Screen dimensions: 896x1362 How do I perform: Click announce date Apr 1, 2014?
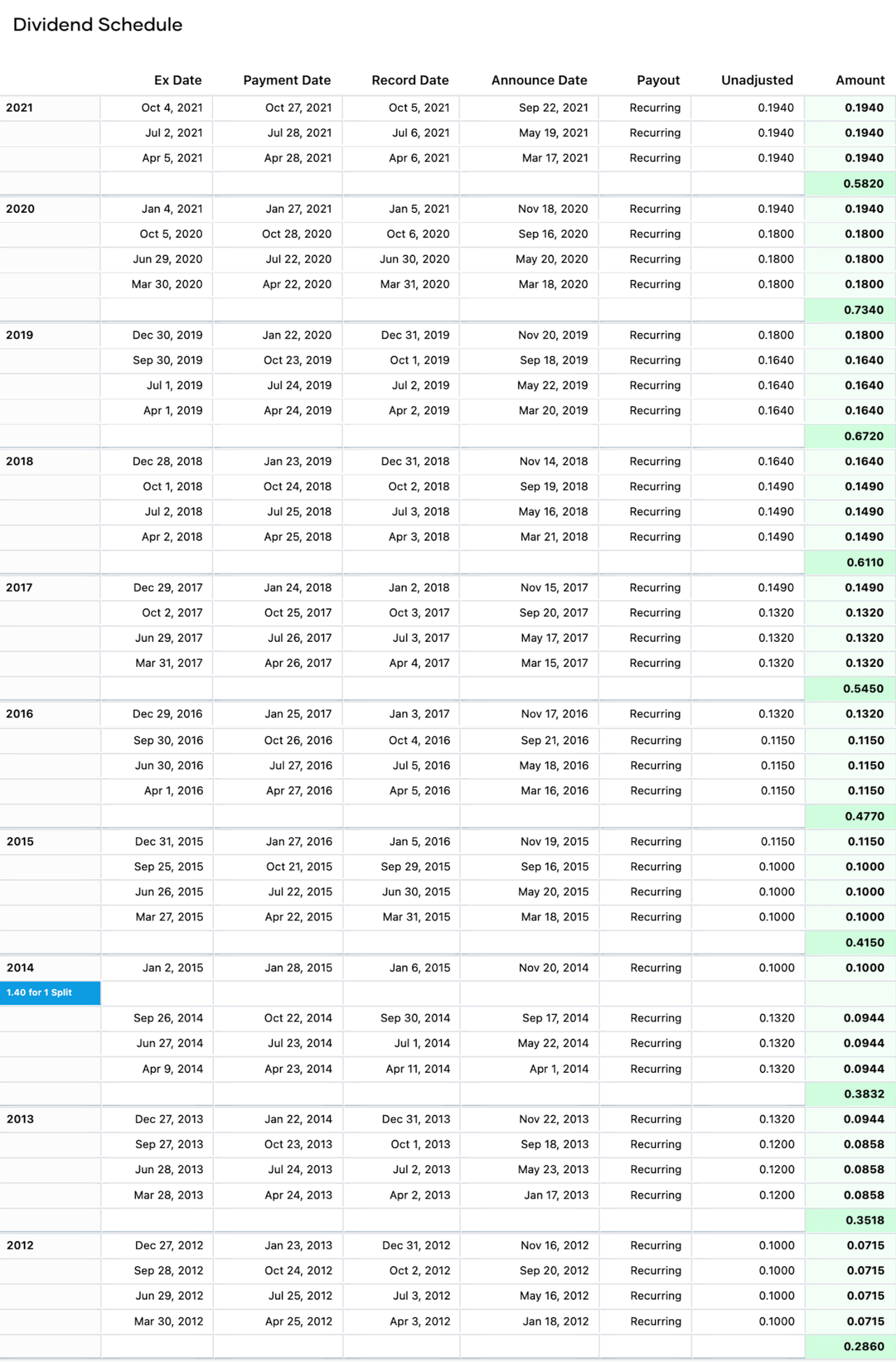(559, 1069)
